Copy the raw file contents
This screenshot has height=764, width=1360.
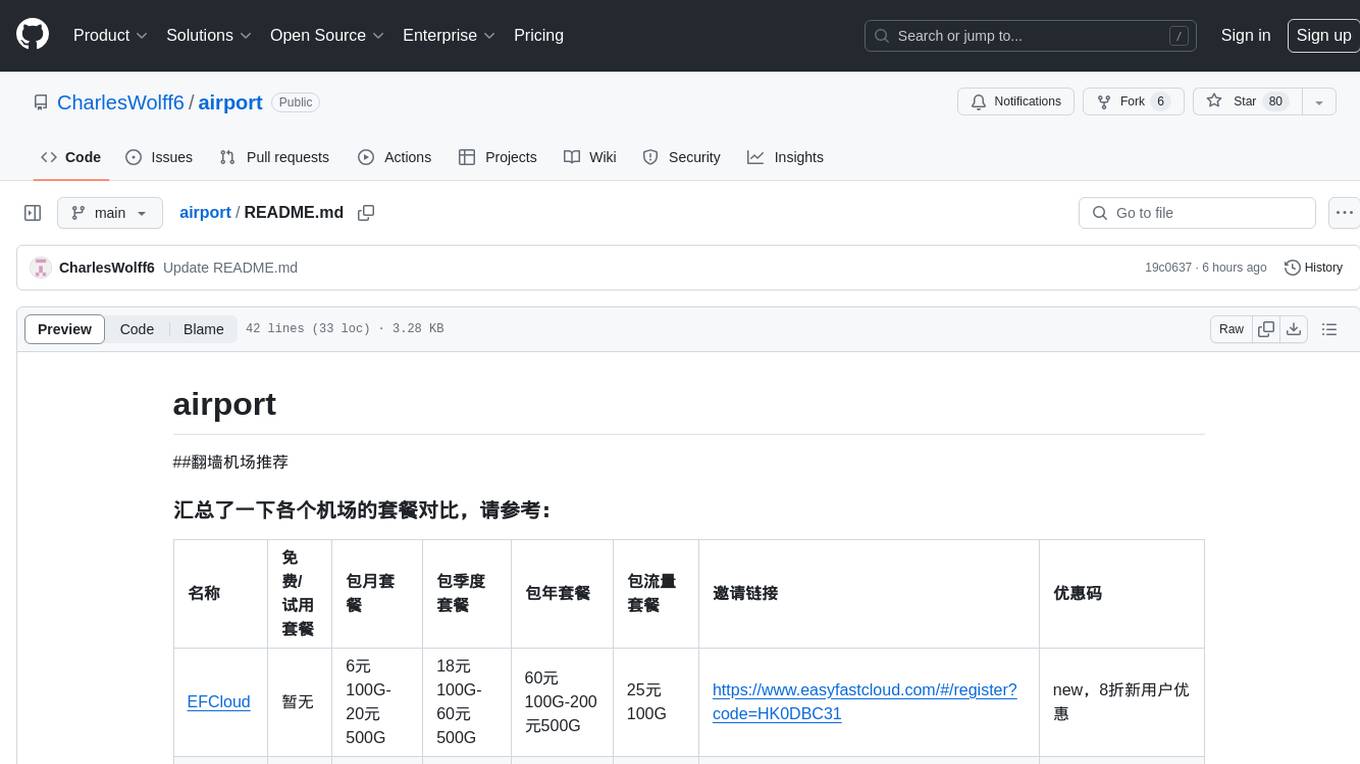tap(1266, 329)
